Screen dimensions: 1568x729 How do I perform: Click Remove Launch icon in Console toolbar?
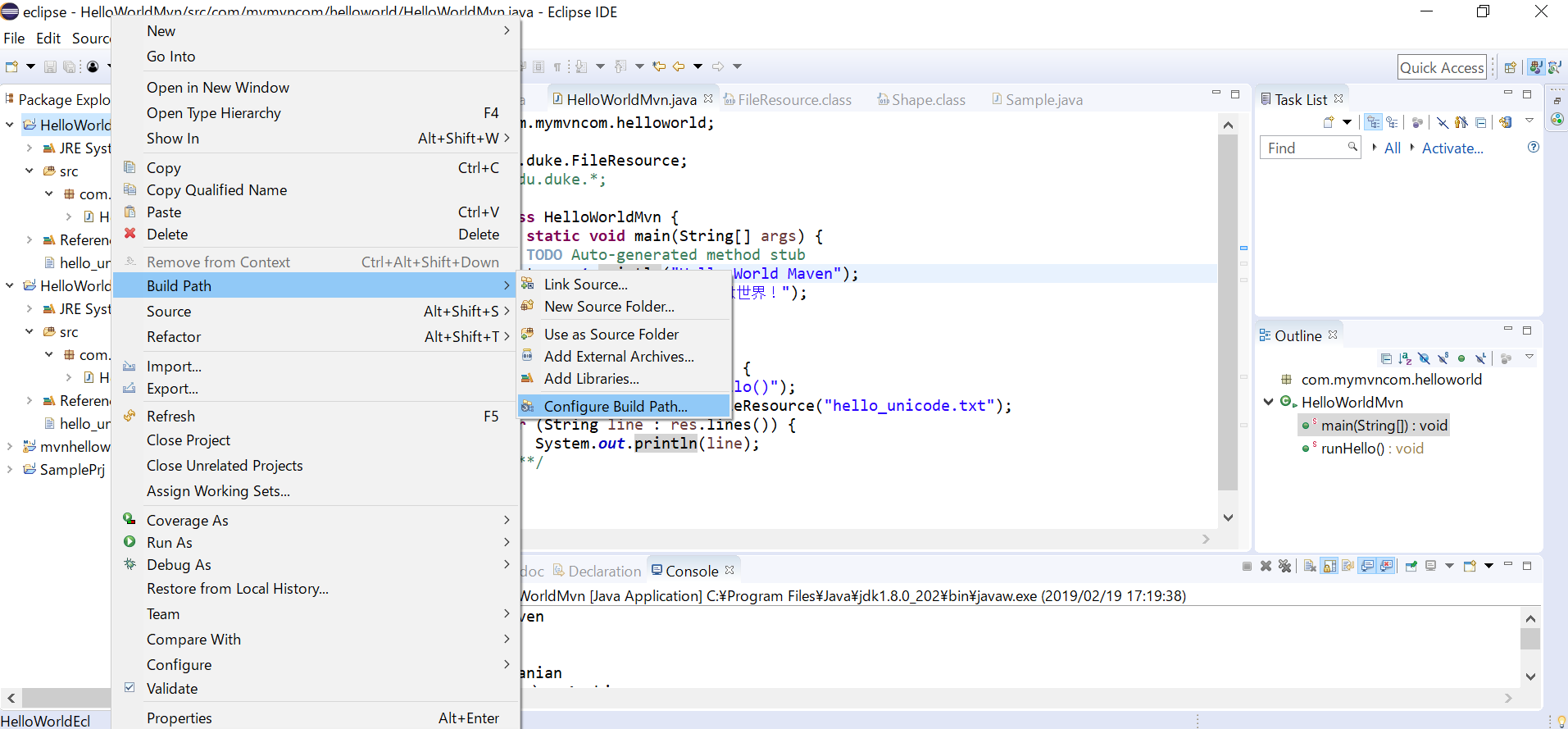[1266, 566]
